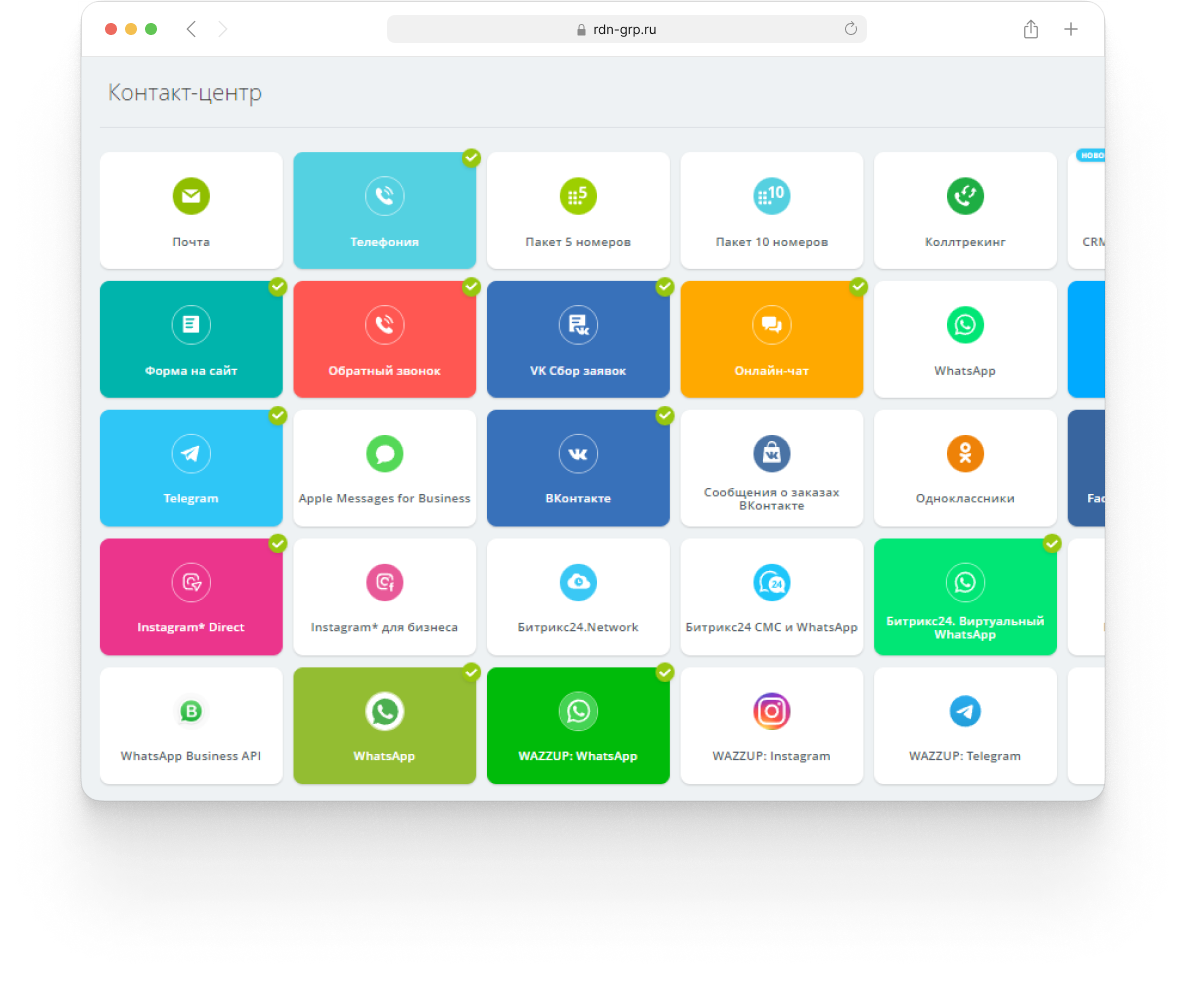Click the white WhatsApp tile's green icon
The width and height of the screenshot is (1186, 982).
tap(965, 325)
